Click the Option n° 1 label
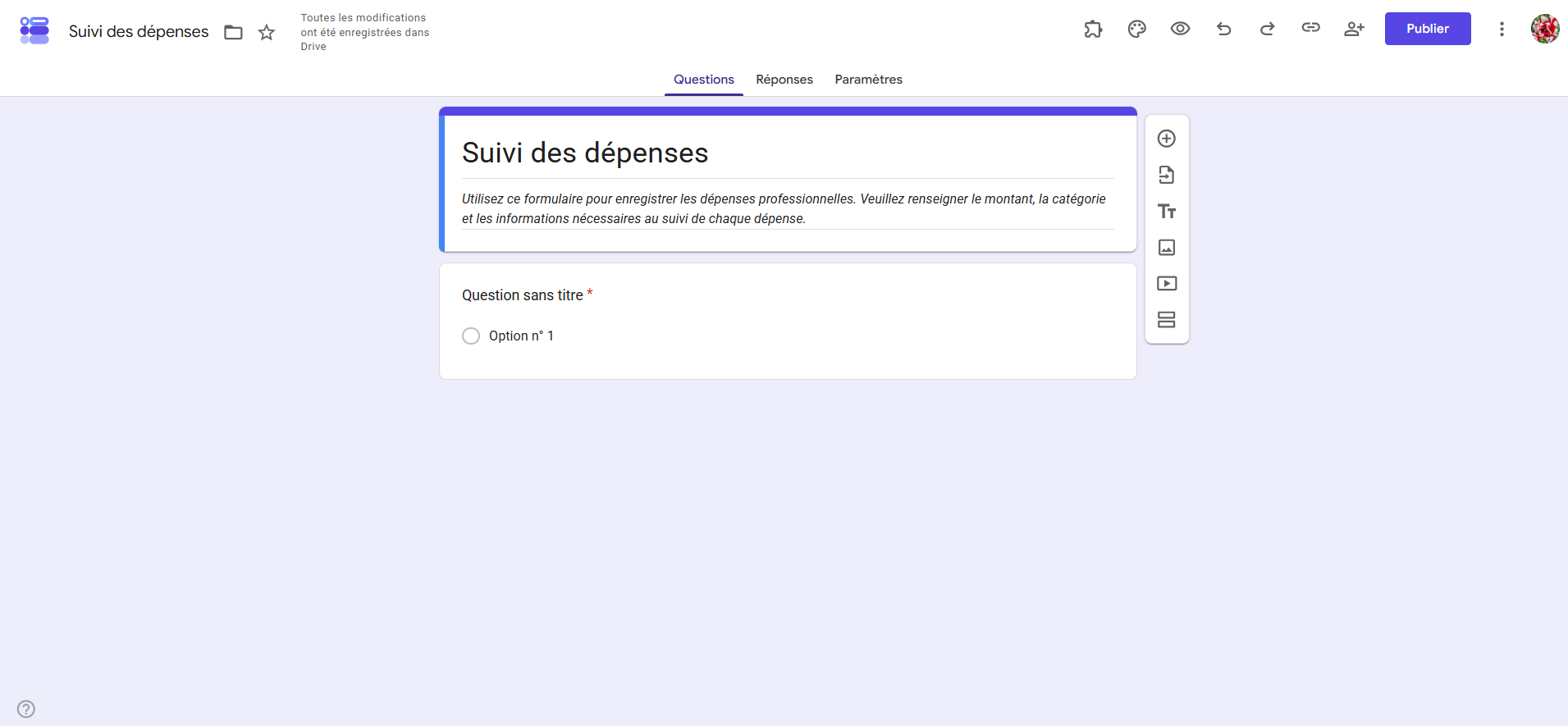 coord(521,336)
